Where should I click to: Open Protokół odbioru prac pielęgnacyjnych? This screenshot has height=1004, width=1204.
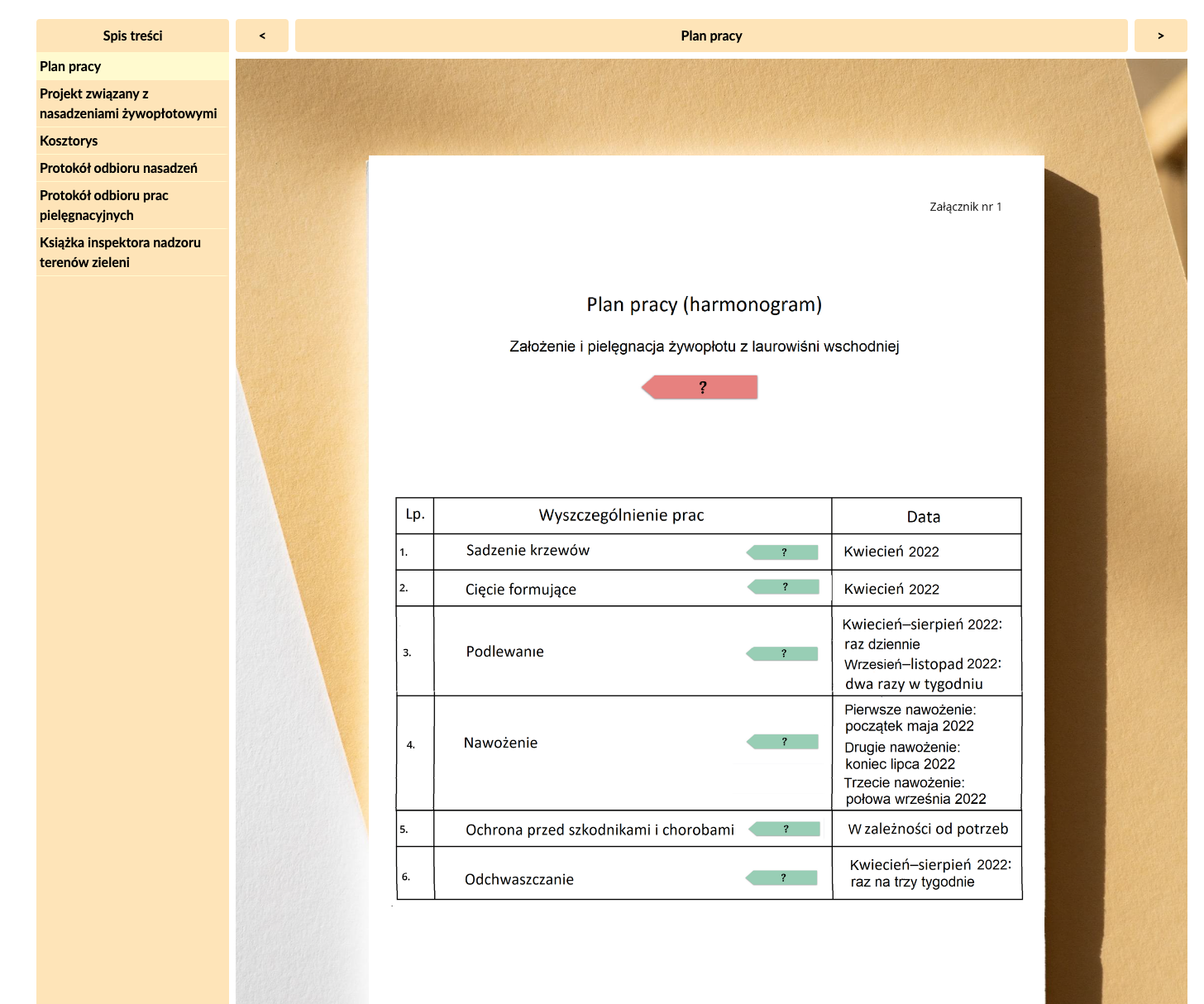click(103, 205)
